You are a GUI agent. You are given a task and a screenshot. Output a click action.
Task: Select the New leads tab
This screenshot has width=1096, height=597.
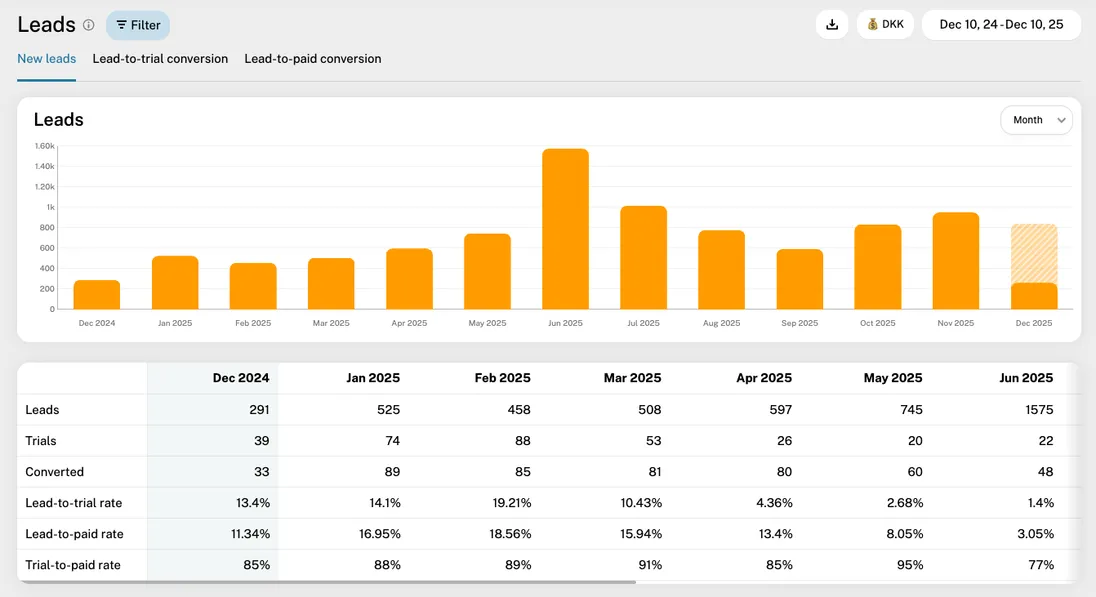46,59
